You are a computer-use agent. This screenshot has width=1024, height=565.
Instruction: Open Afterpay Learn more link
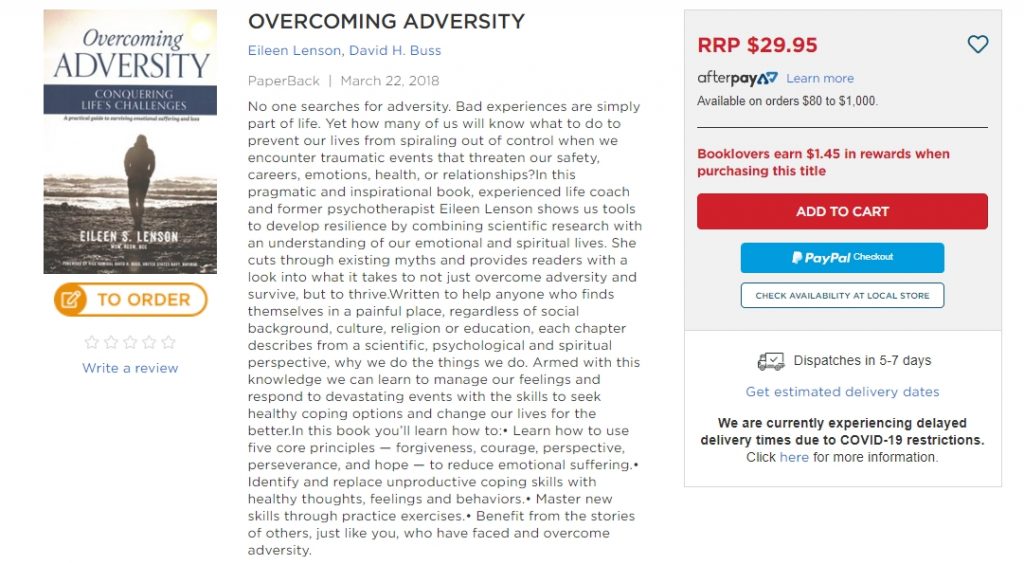[x=820, y=78]
